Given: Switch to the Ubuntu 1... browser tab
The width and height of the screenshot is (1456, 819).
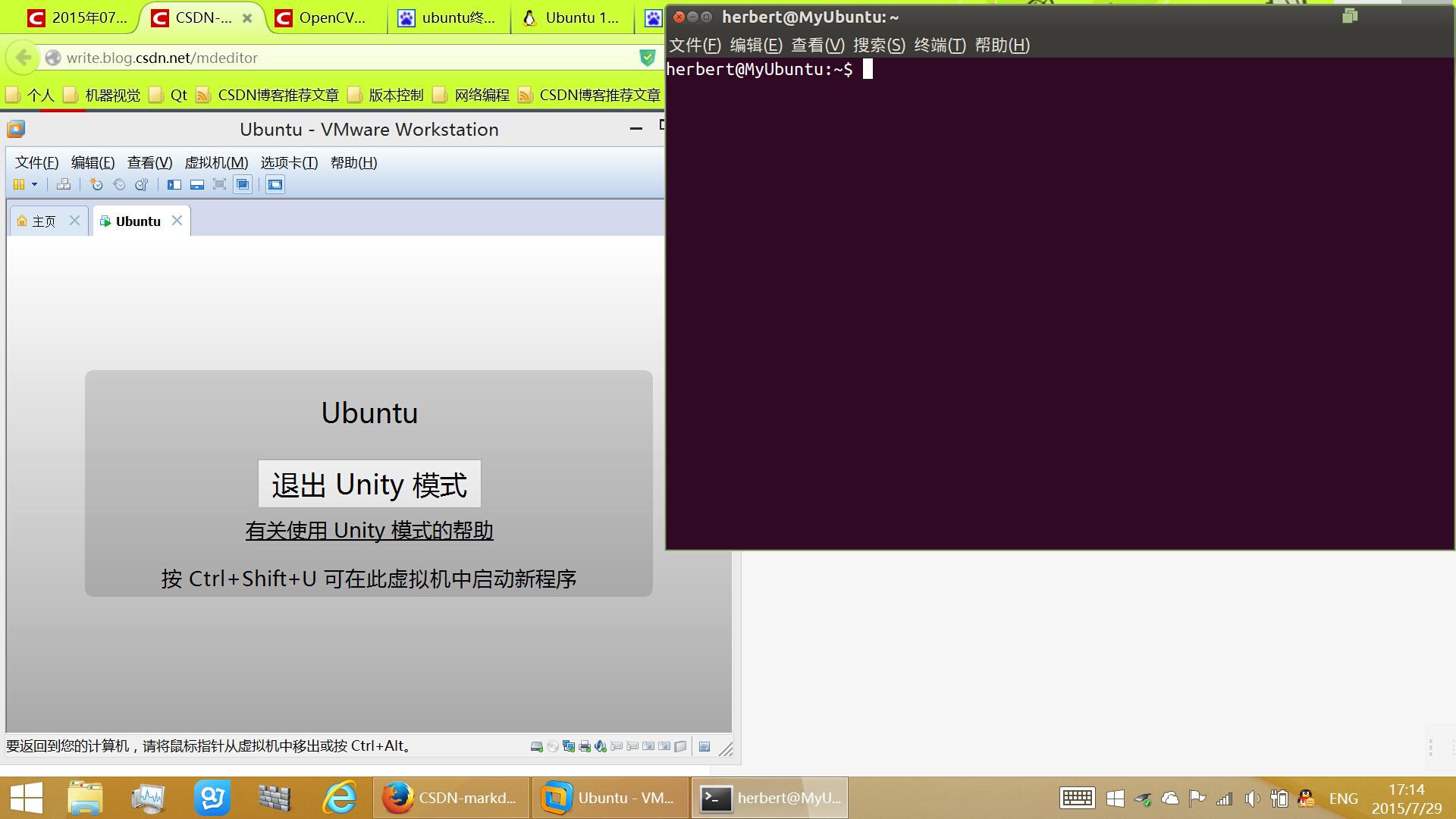Looking at the screenshot, I should coord(573,17).
